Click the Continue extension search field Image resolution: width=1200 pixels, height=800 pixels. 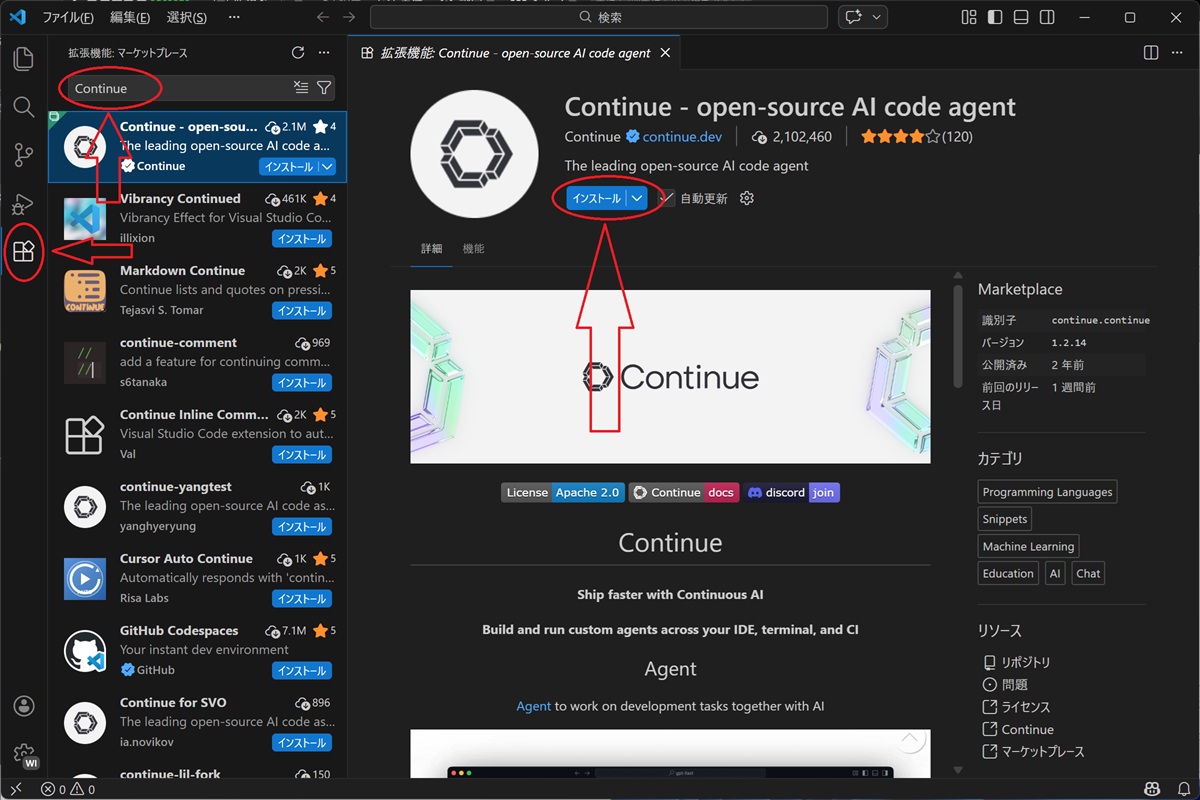coord(180,88)
